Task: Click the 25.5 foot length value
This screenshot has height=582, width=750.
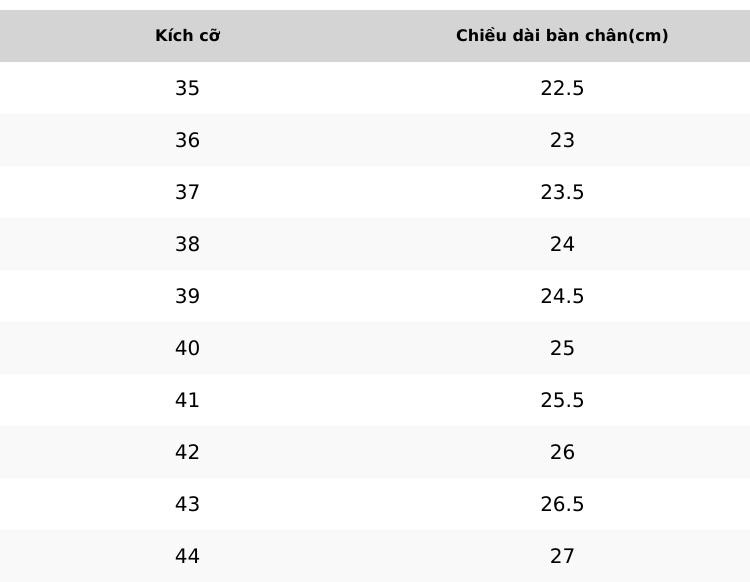Action: (x=562, y=400)
